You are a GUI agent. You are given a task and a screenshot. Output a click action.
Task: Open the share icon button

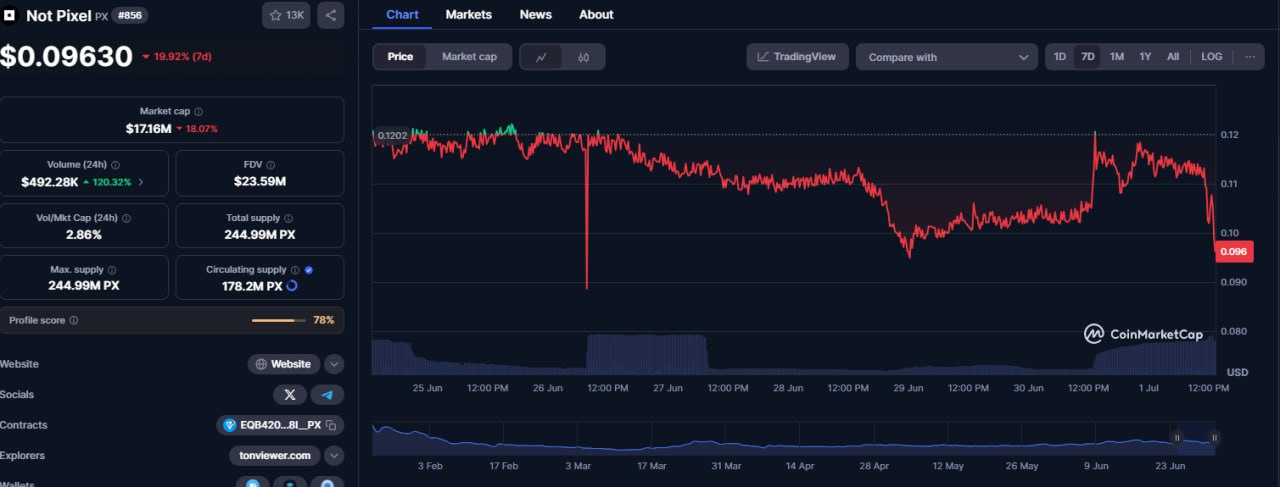[331, 15]
